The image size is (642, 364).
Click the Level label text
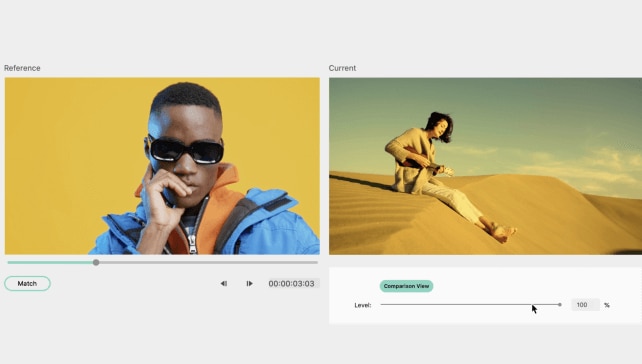pyautogui.click(x=363, y=305)
